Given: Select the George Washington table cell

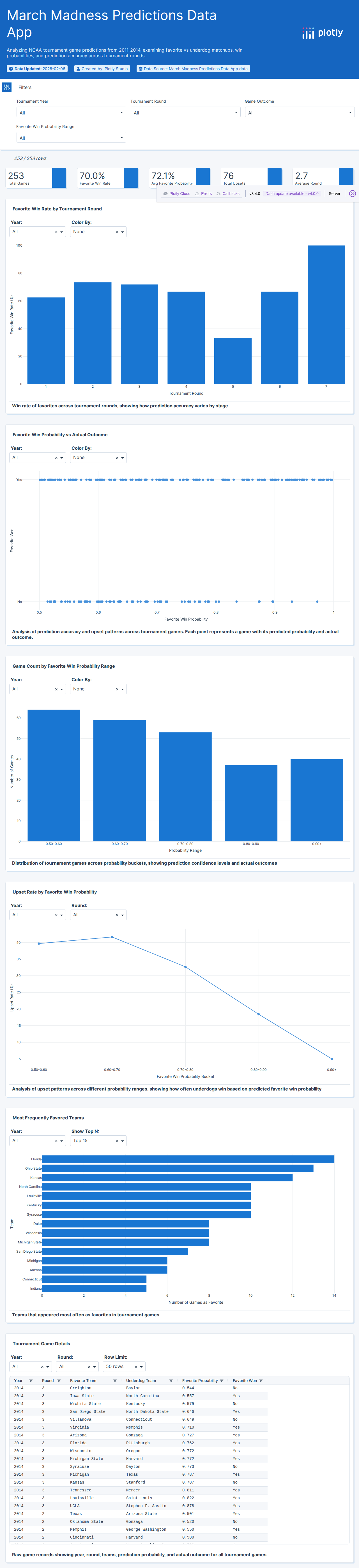Looking at the screenshot, I should [151, 1530].
